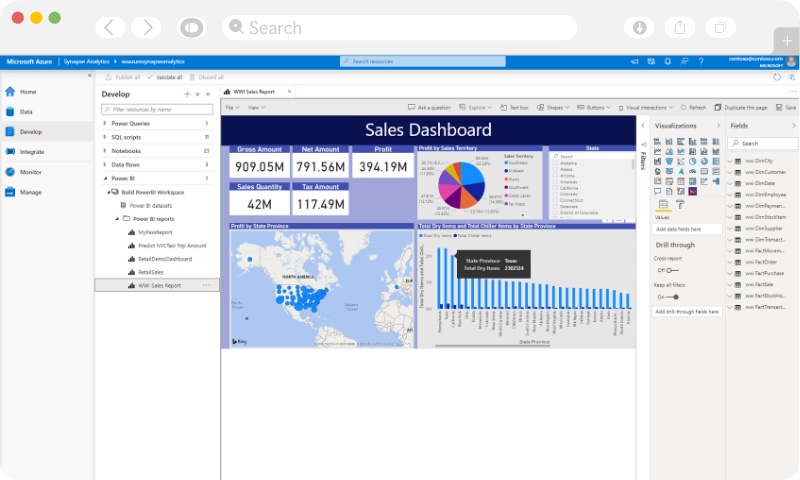Check the Alabama state checkbox

point(555,163)
